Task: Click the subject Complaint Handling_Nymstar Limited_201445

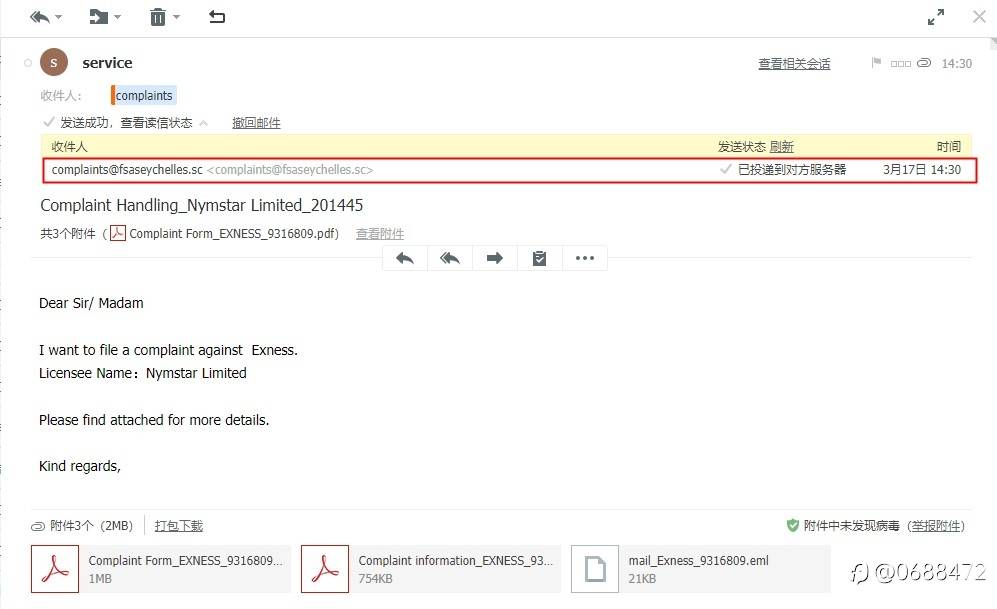Action: 202,205
